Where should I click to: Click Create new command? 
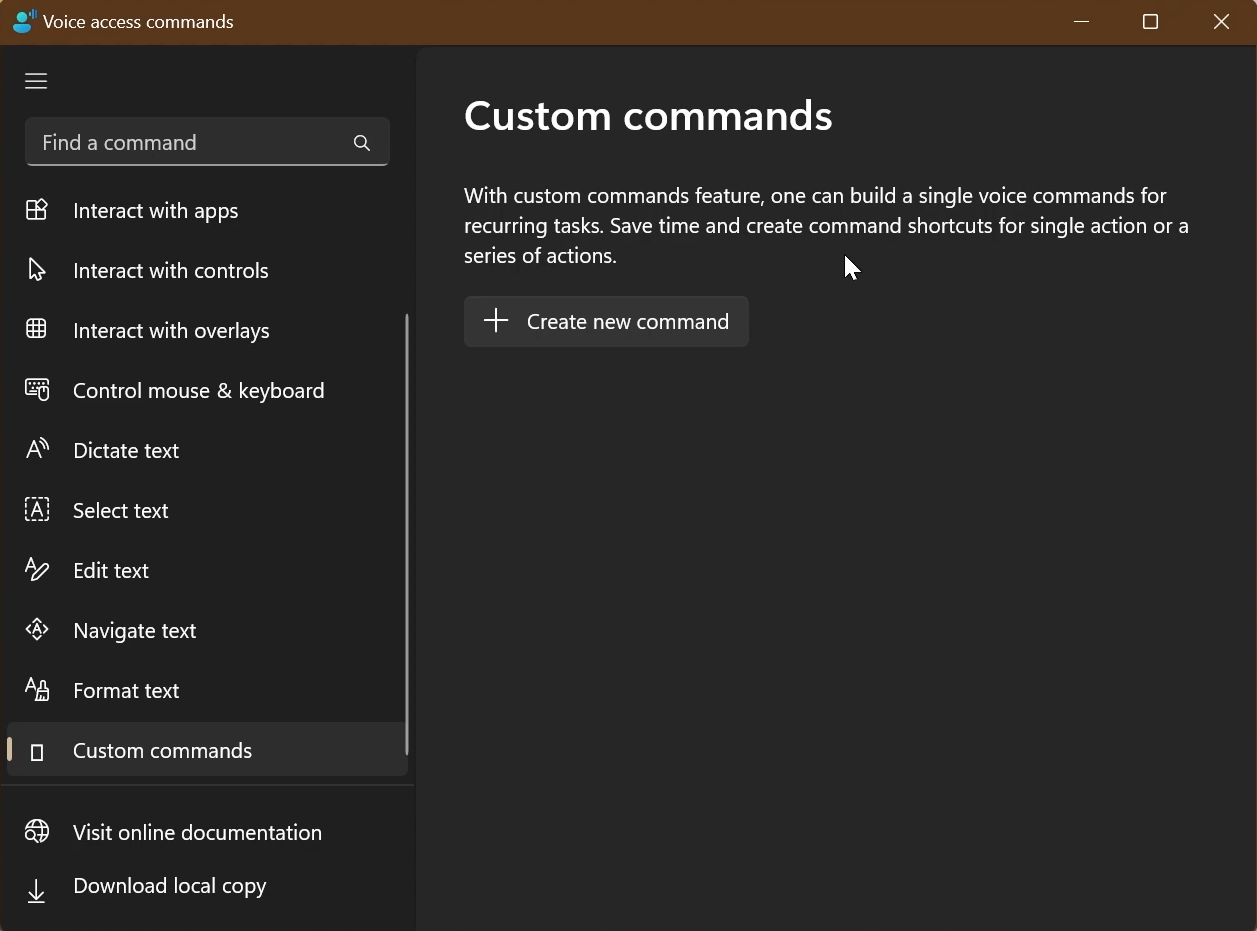pyautogui.click(x=606, y=321)
